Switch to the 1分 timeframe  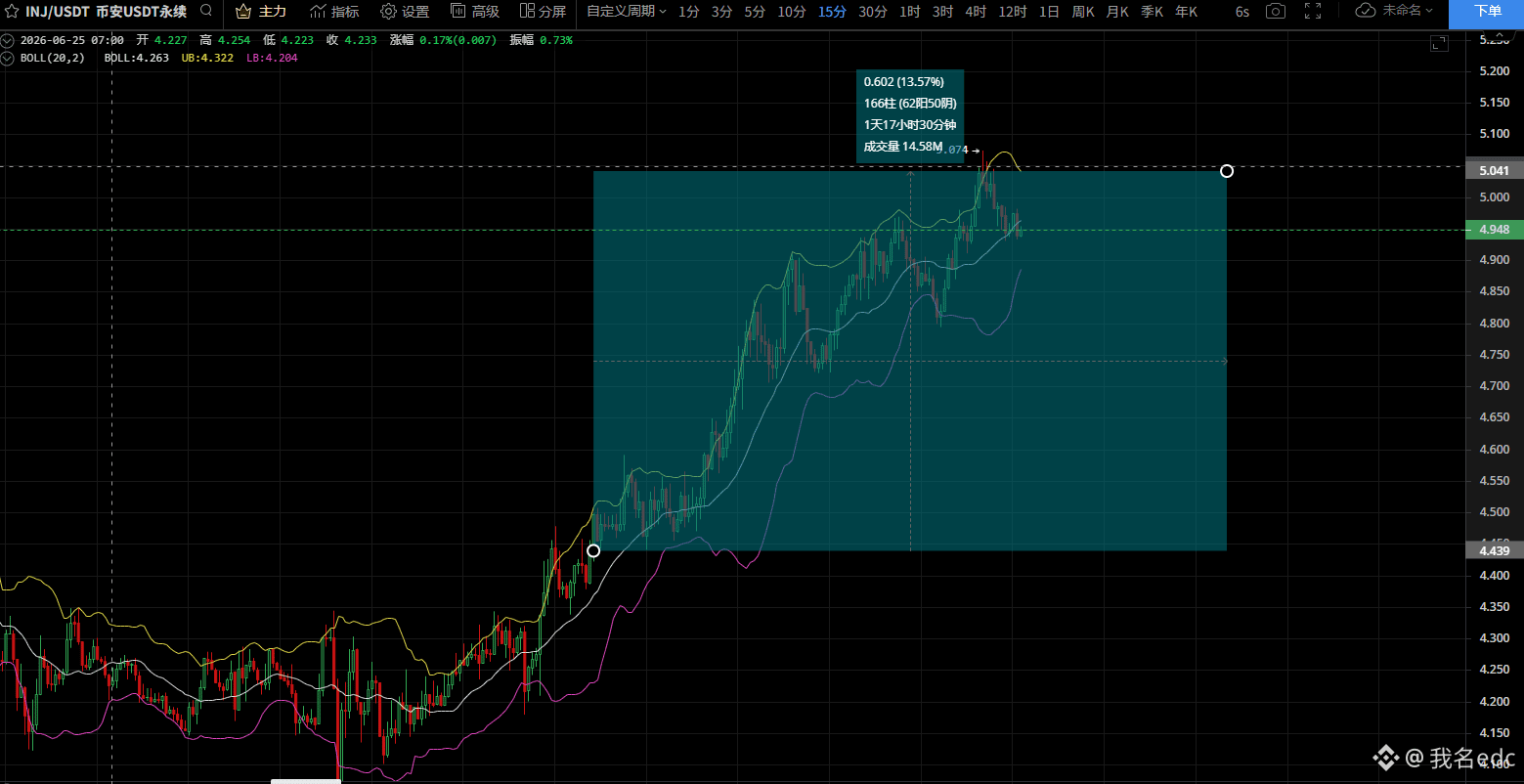click(689, 12)
